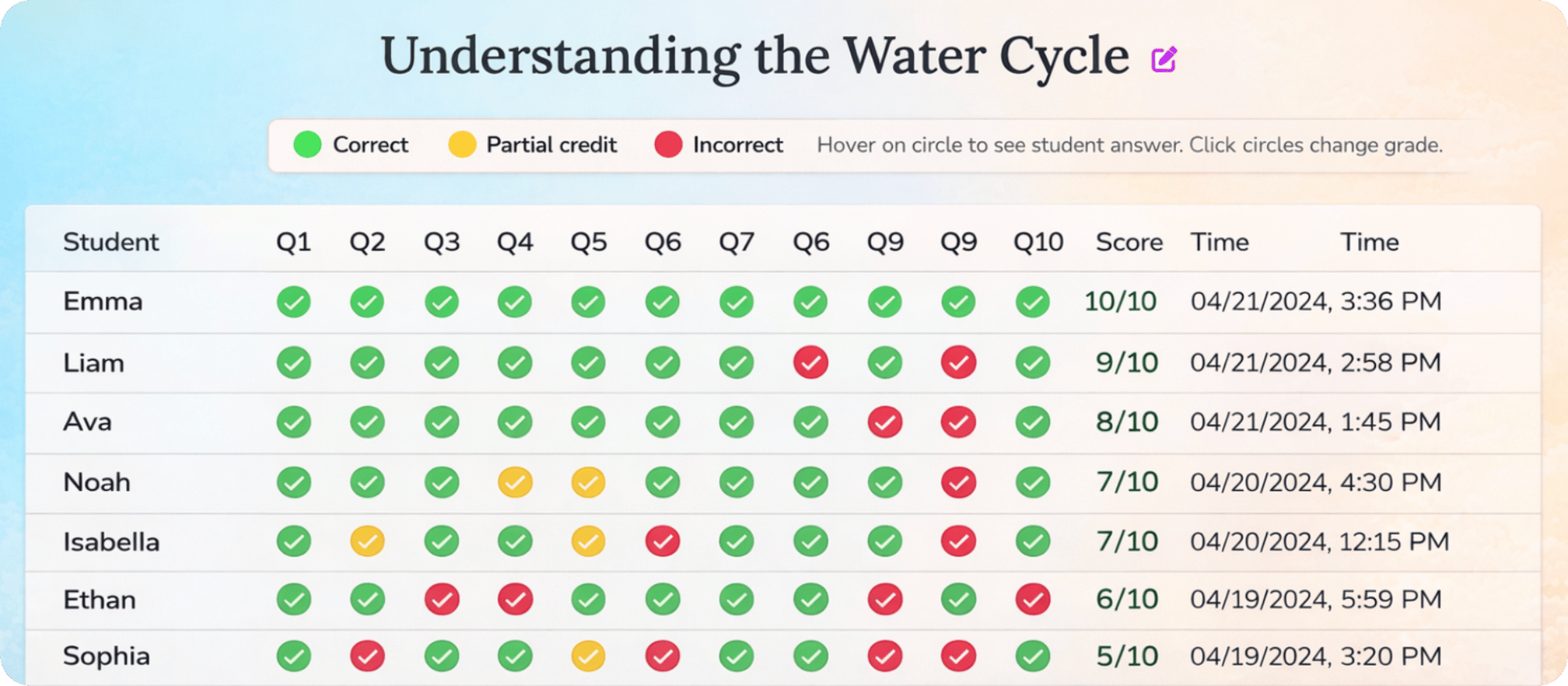Click the Q10 column header
Image resolution: width=1568 pixels, height=686 pixels.
point(1037,242)
